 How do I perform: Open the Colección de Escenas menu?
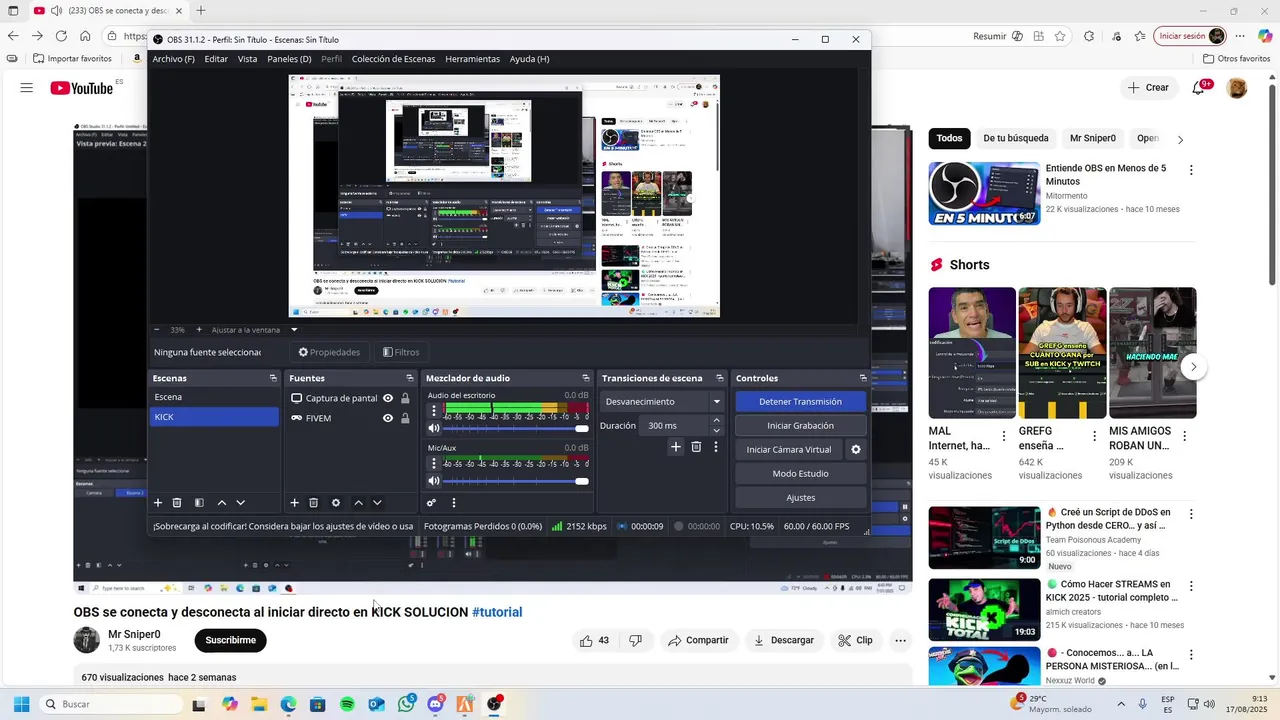(x=393, y=59)
